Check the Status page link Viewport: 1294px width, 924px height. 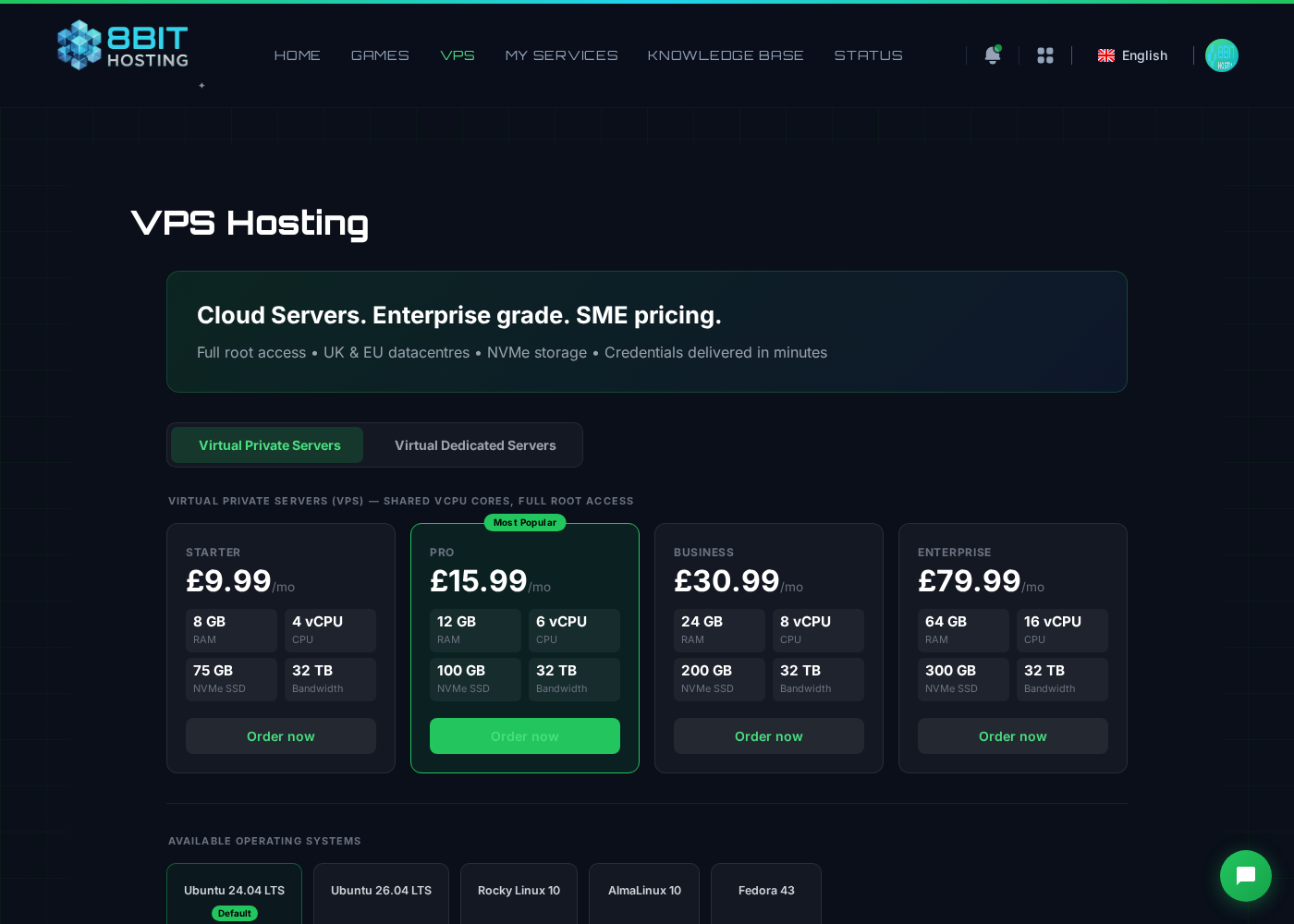[868, 55]
